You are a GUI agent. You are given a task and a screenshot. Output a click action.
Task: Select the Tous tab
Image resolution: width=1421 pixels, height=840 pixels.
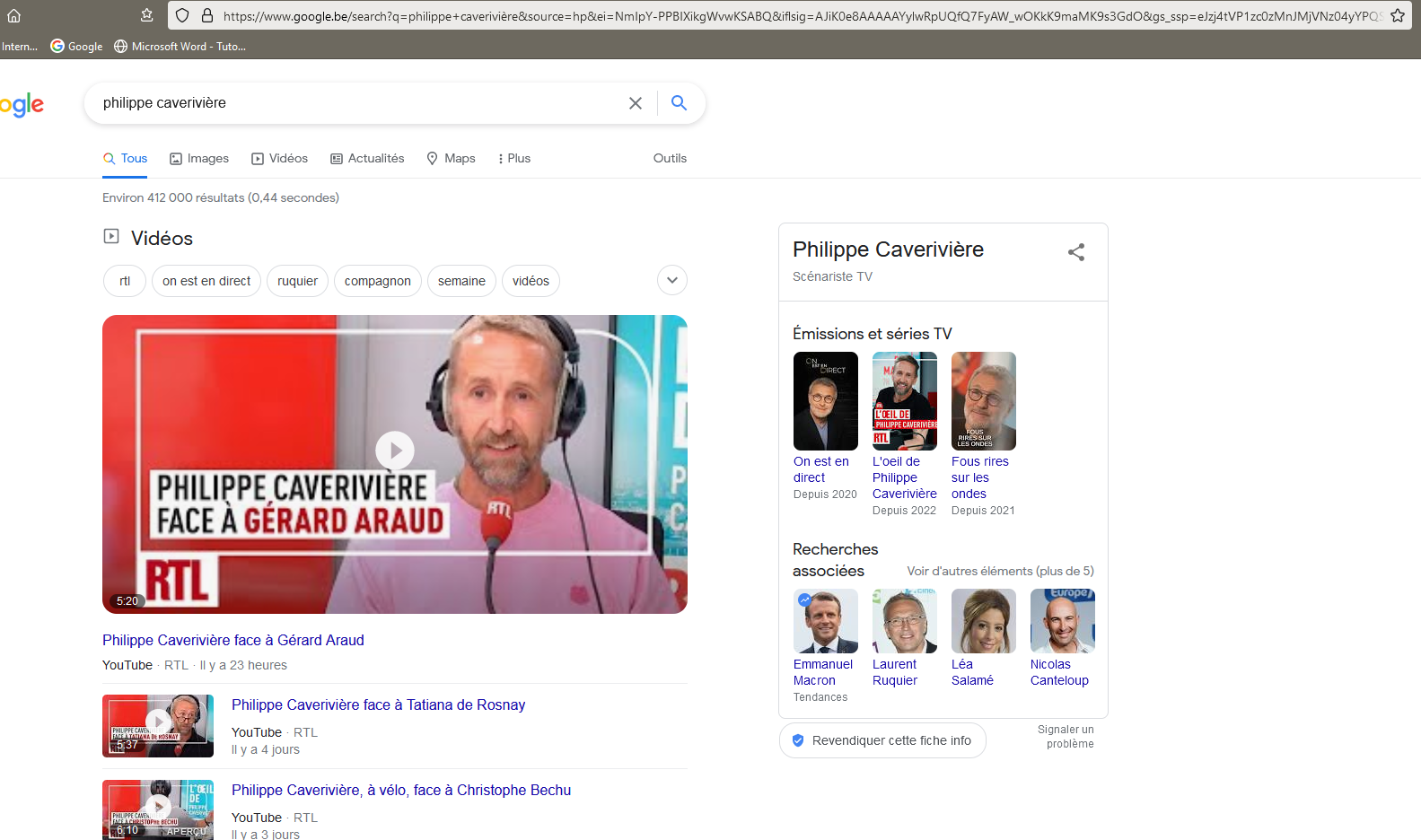[125, 158]
